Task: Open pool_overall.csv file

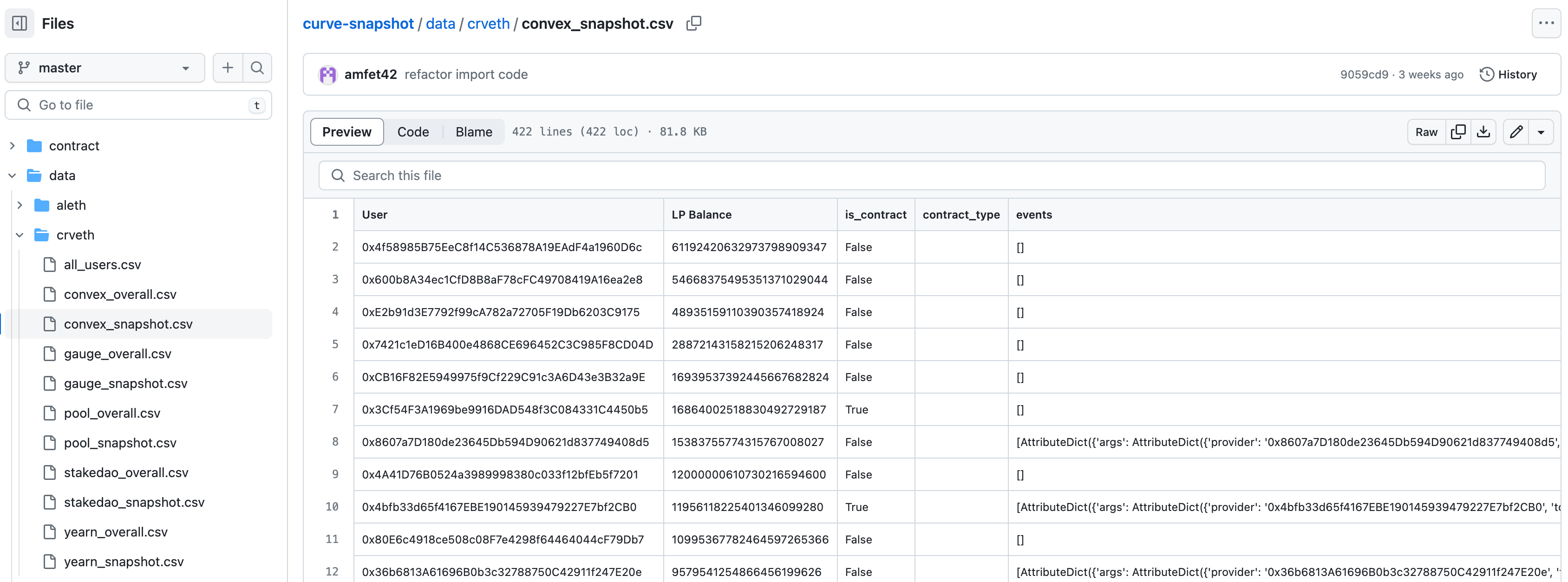Action: point(112,414)
